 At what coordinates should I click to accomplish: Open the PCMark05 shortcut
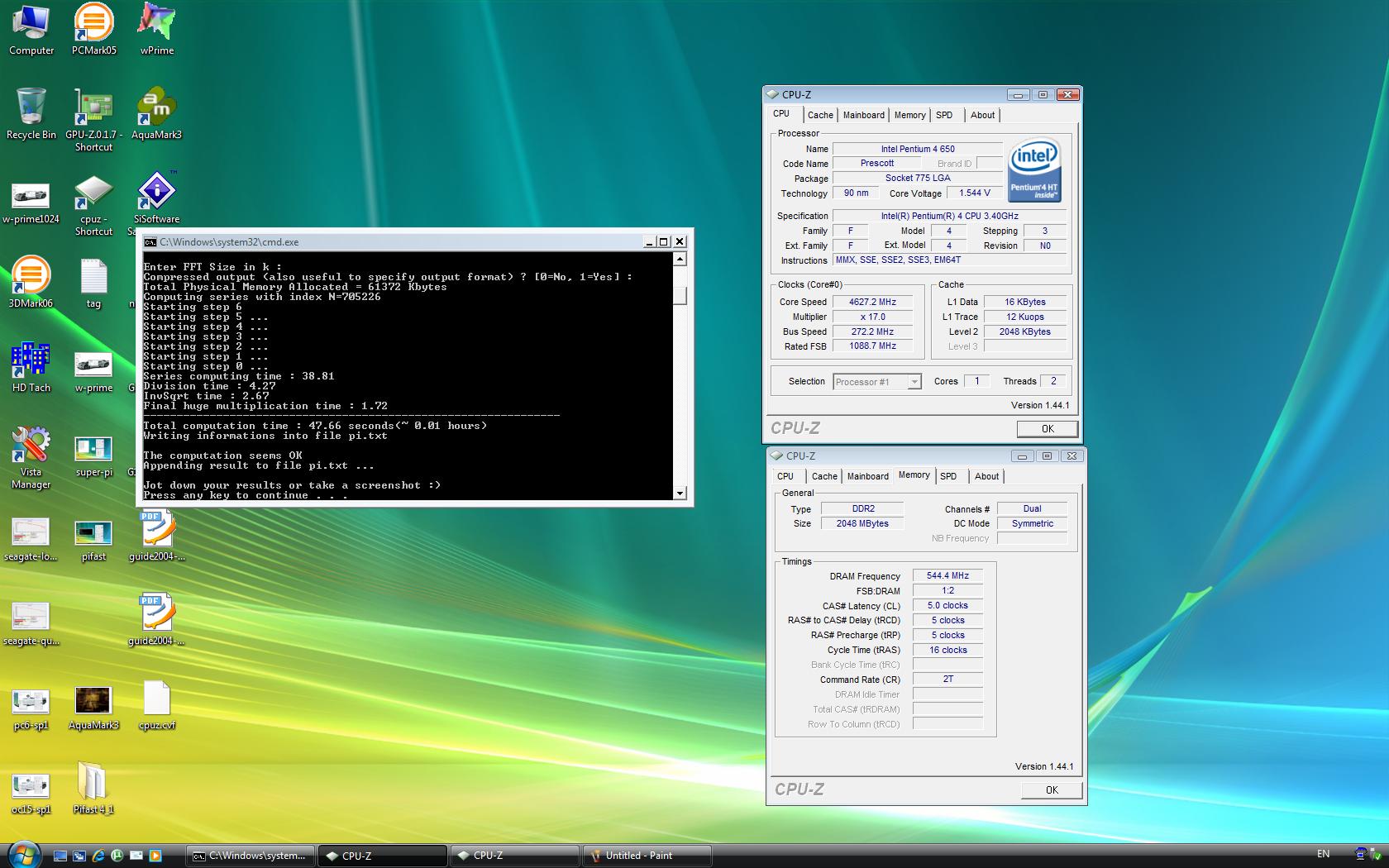tap(93, 30)
